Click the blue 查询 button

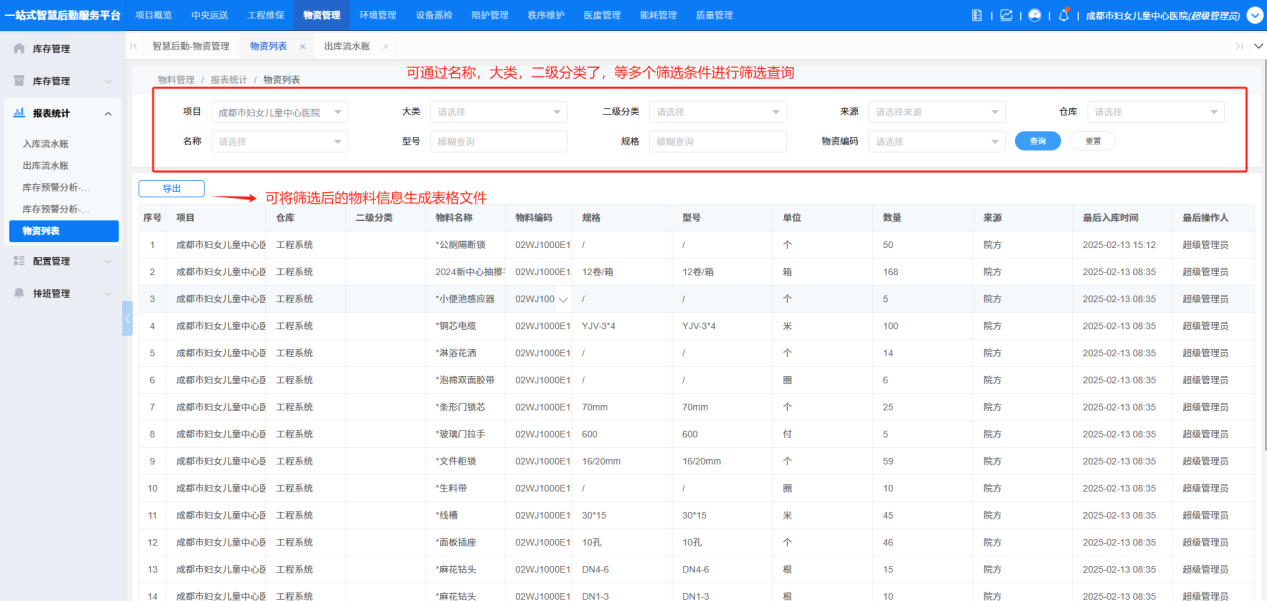click(1037, 141)
